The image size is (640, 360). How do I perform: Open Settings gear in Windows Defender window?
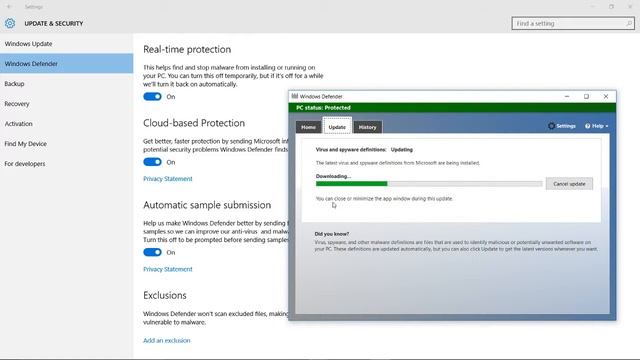(x=551, y=126)
